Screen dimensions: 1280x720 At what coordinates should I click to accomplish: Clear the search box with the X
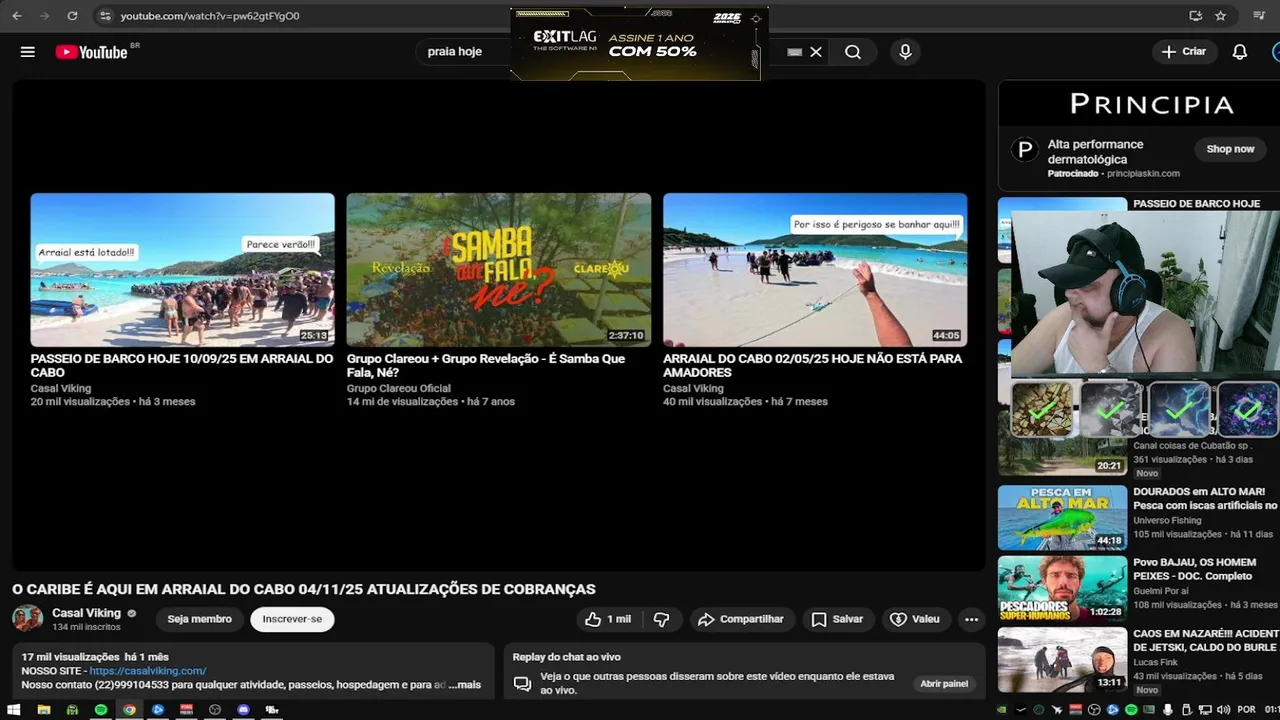tap(816, 52)
